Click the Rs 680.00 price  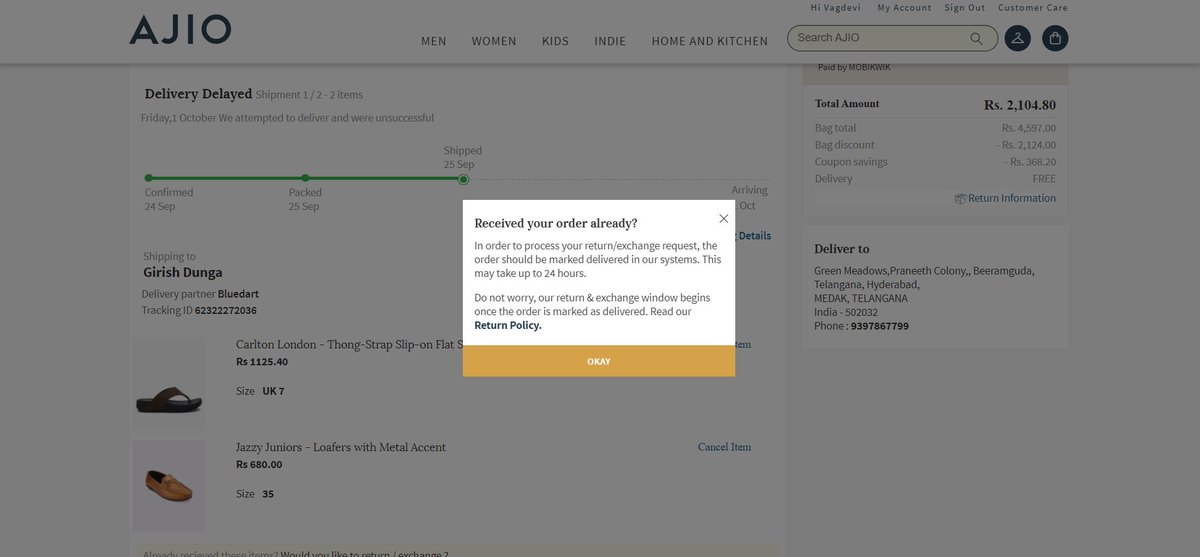tap(259, 464)
